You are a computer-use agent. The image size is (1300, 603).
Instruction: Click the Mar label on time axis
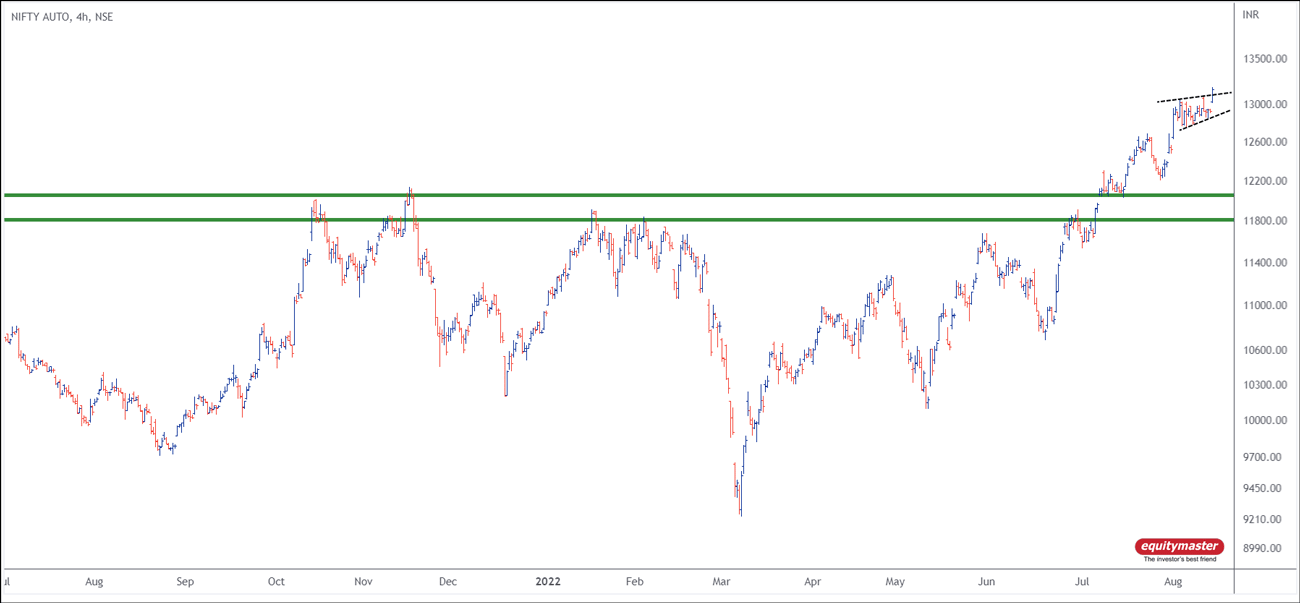(722, 581)
